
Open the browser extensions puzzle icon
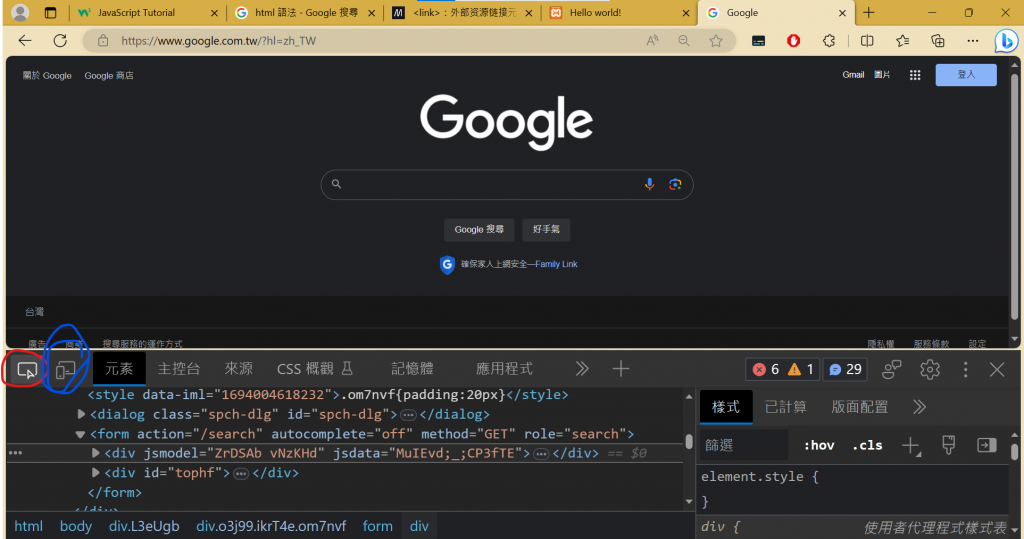click(x=829, y=41)
